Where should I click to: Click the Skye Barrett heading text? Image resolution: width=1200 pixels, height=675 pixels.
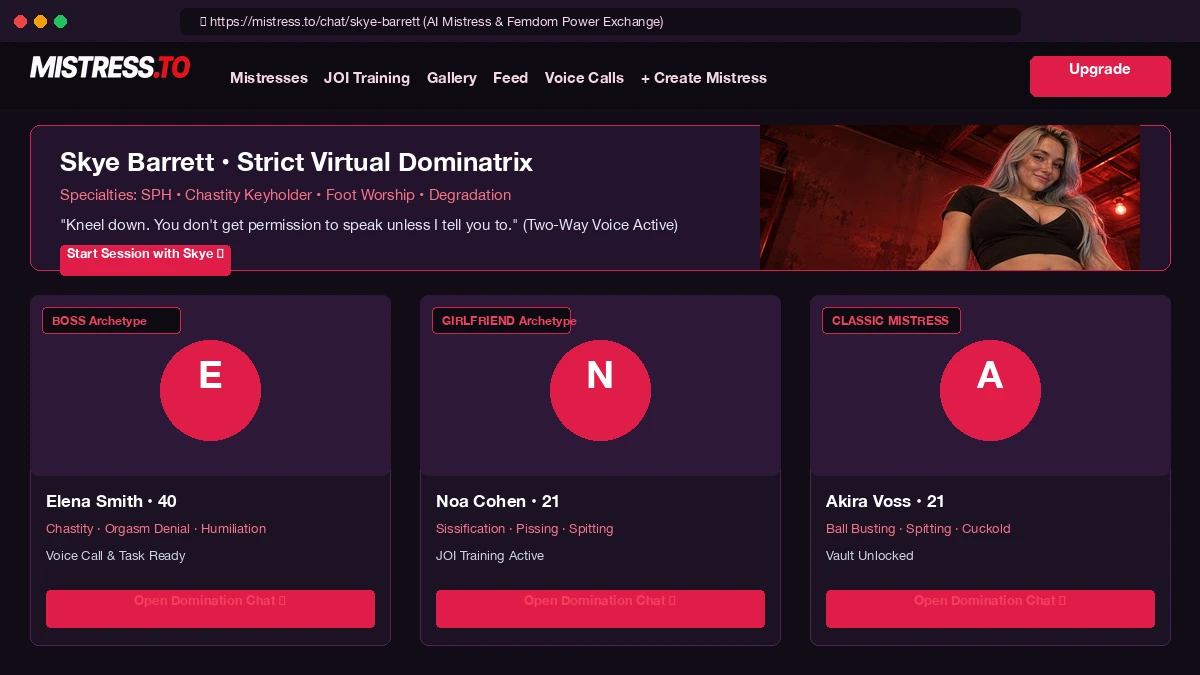coord(296,162)
